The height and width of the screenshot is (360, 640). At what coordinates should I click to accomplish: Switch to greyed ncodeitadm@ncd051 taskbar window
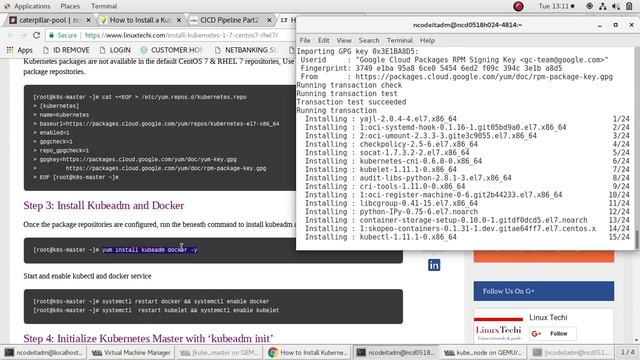point(571,352)
